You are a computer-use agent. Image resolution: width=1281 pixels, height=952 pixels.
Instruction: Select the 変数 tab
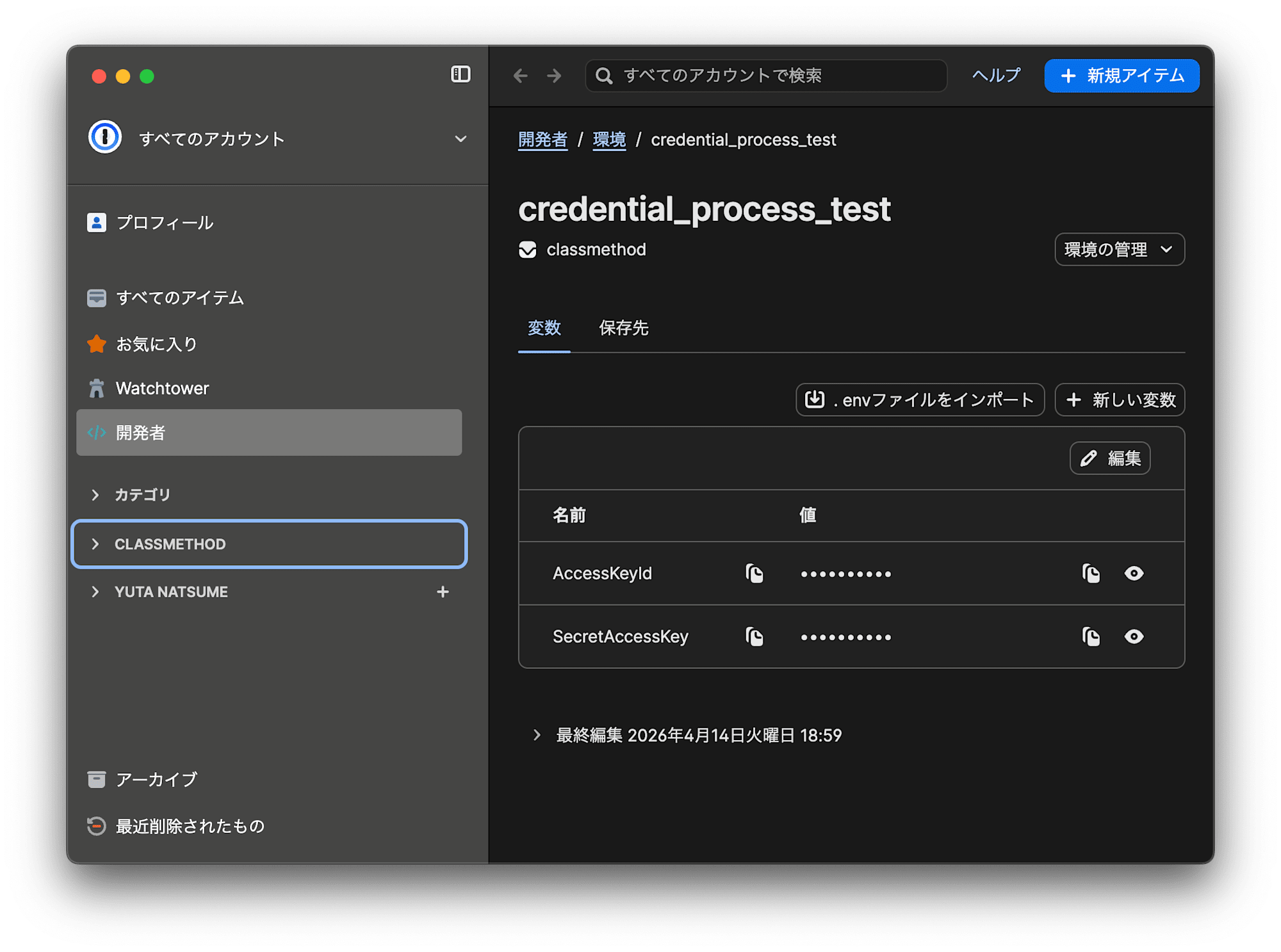coord(544,328)
